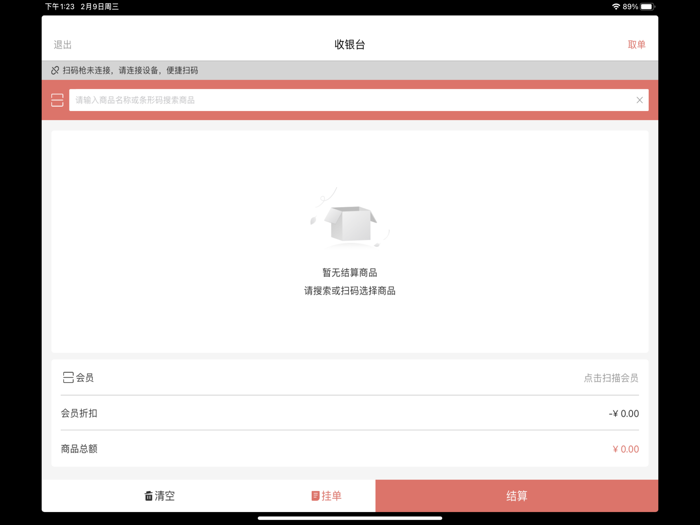700x525 pixels.
Task: Tap the 退出 exit button
Action: (62, 45)
